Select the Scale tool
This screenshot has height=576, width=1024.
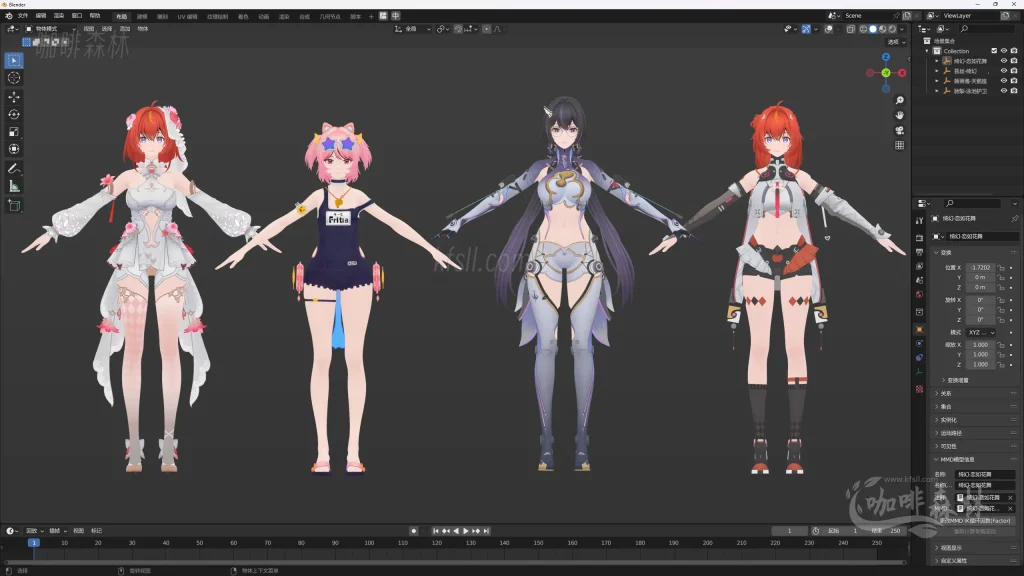[x=14, y=132]
